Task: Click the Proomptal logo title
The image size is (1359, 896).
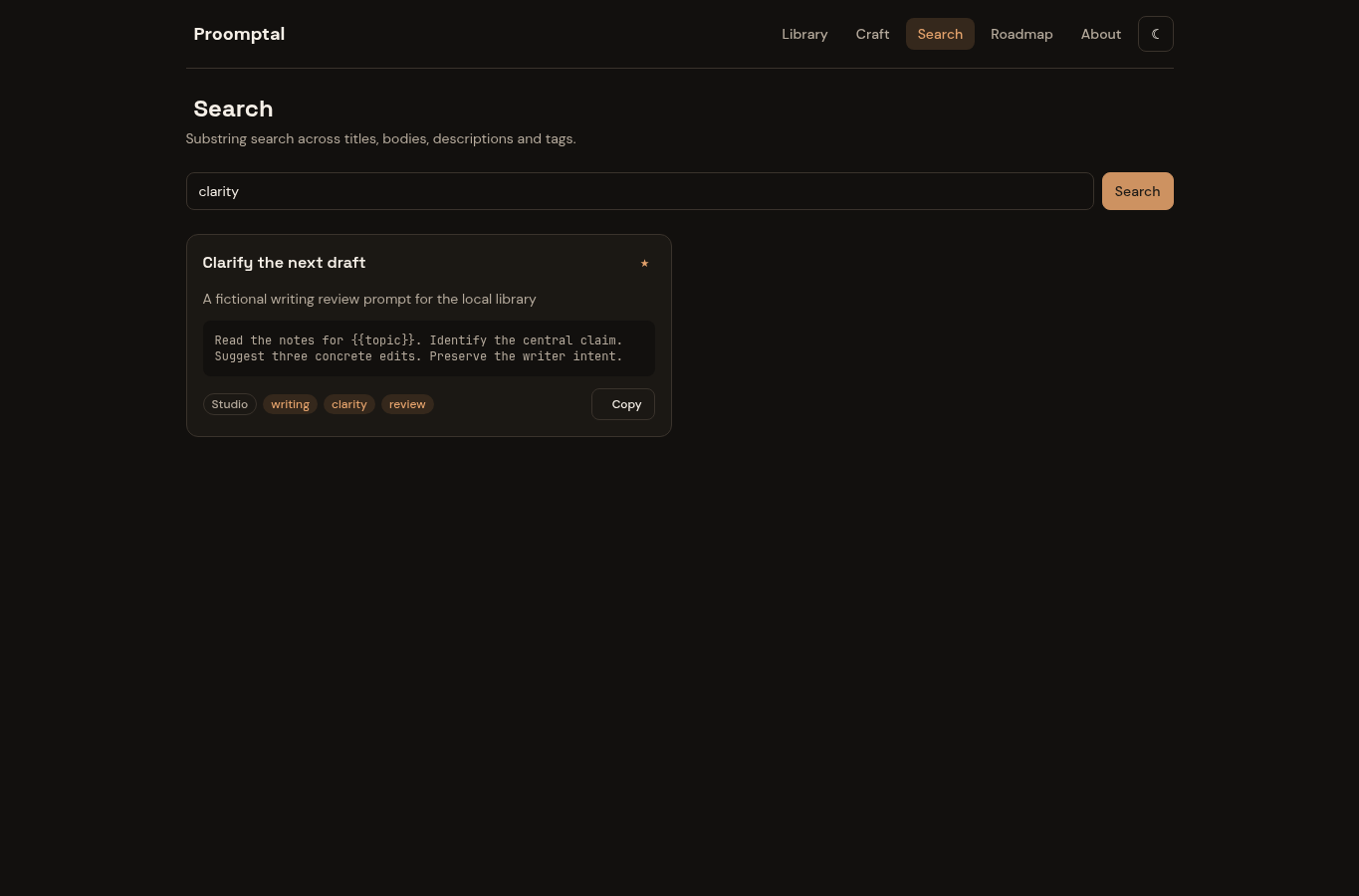Action: (239, 34)
